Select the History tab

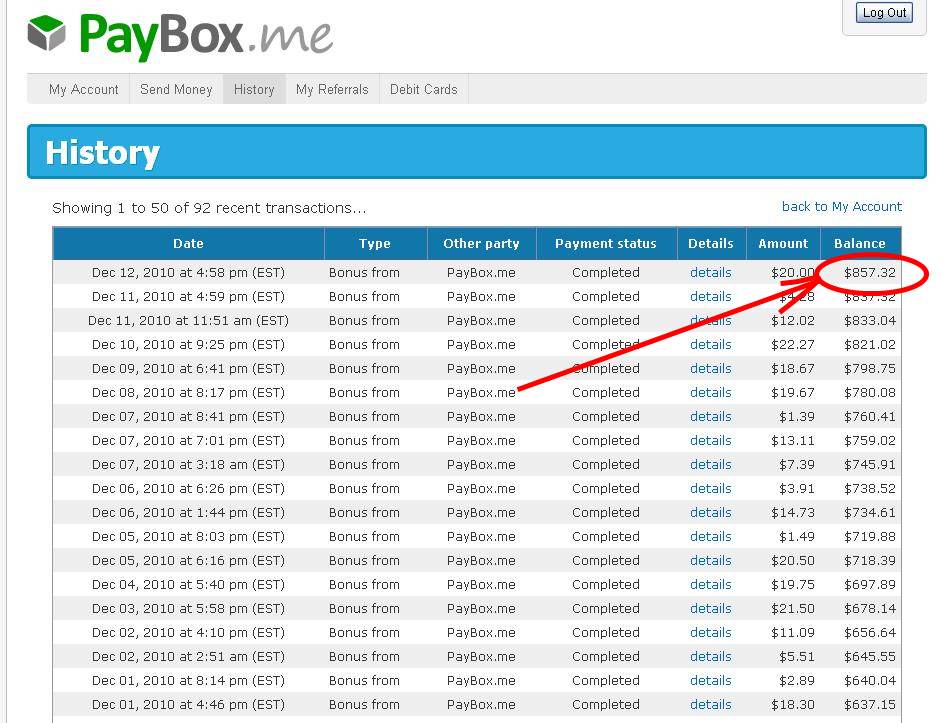click(254, 89)
